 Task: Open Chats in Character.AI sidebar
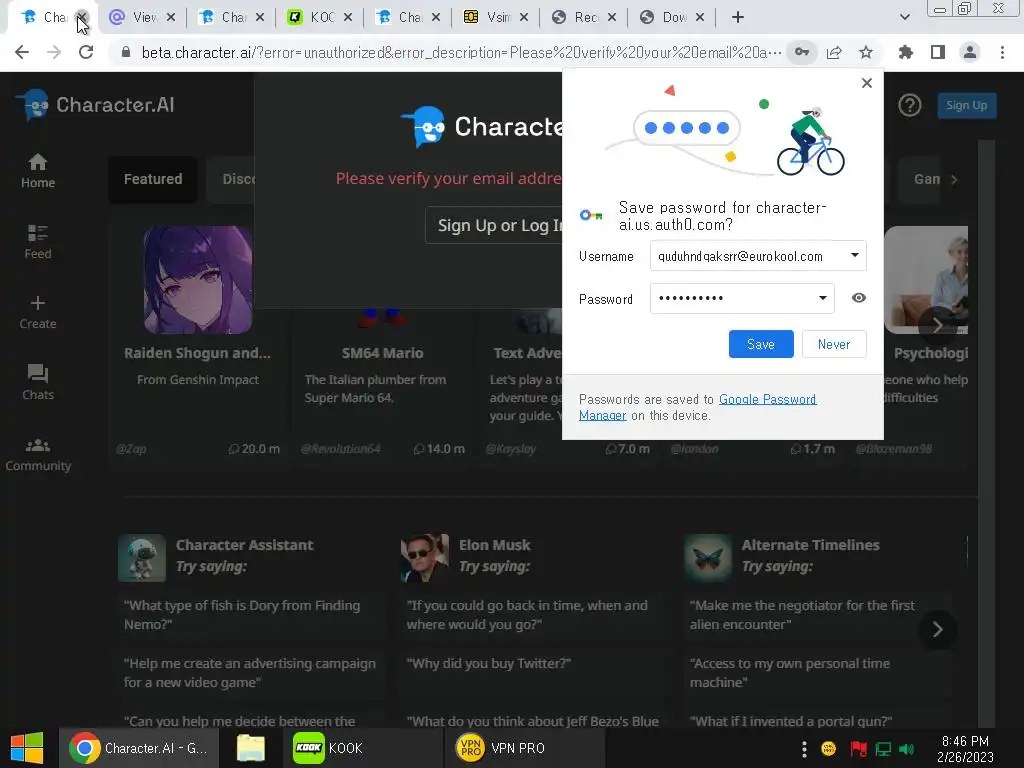(38, 383)
